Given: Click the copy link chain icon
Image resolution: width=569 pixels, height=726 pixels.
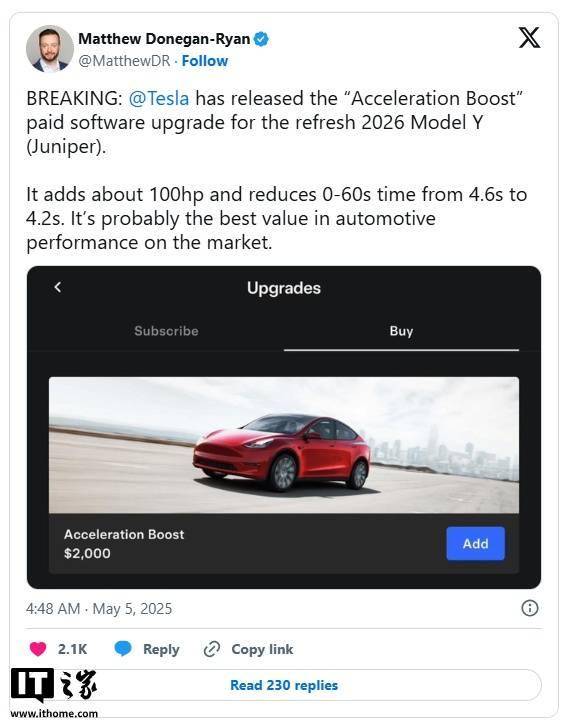Looking at the screenshot, I should click(212, 649).
